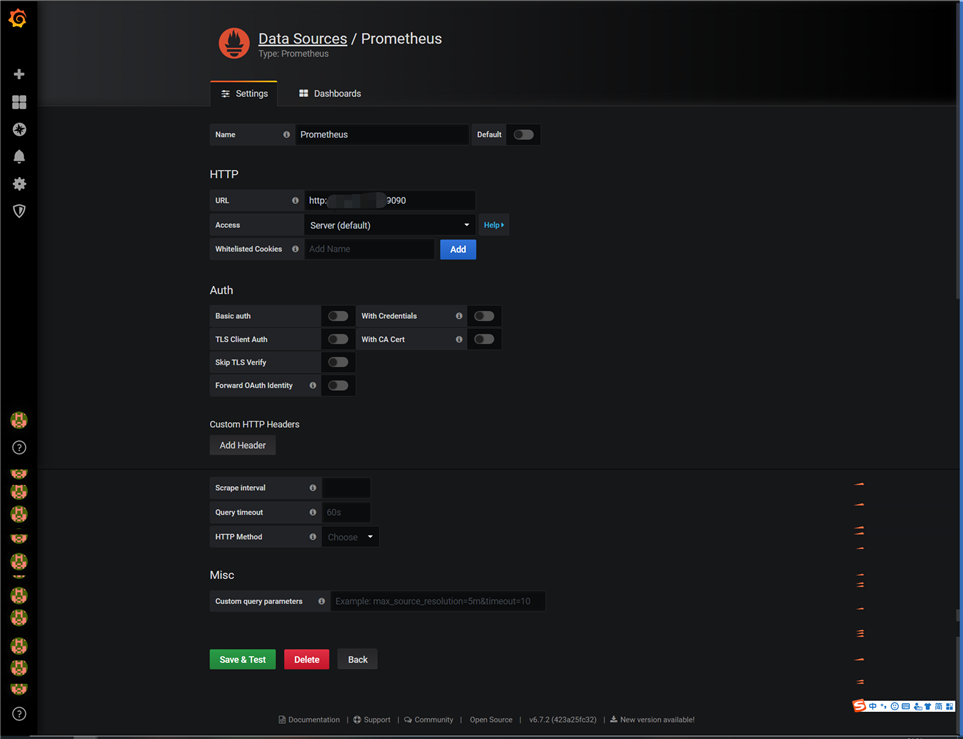Click the Whitelisted Cookies Add Name field
963x739 pixels.
pyautogui.click(x=370, y=249)
